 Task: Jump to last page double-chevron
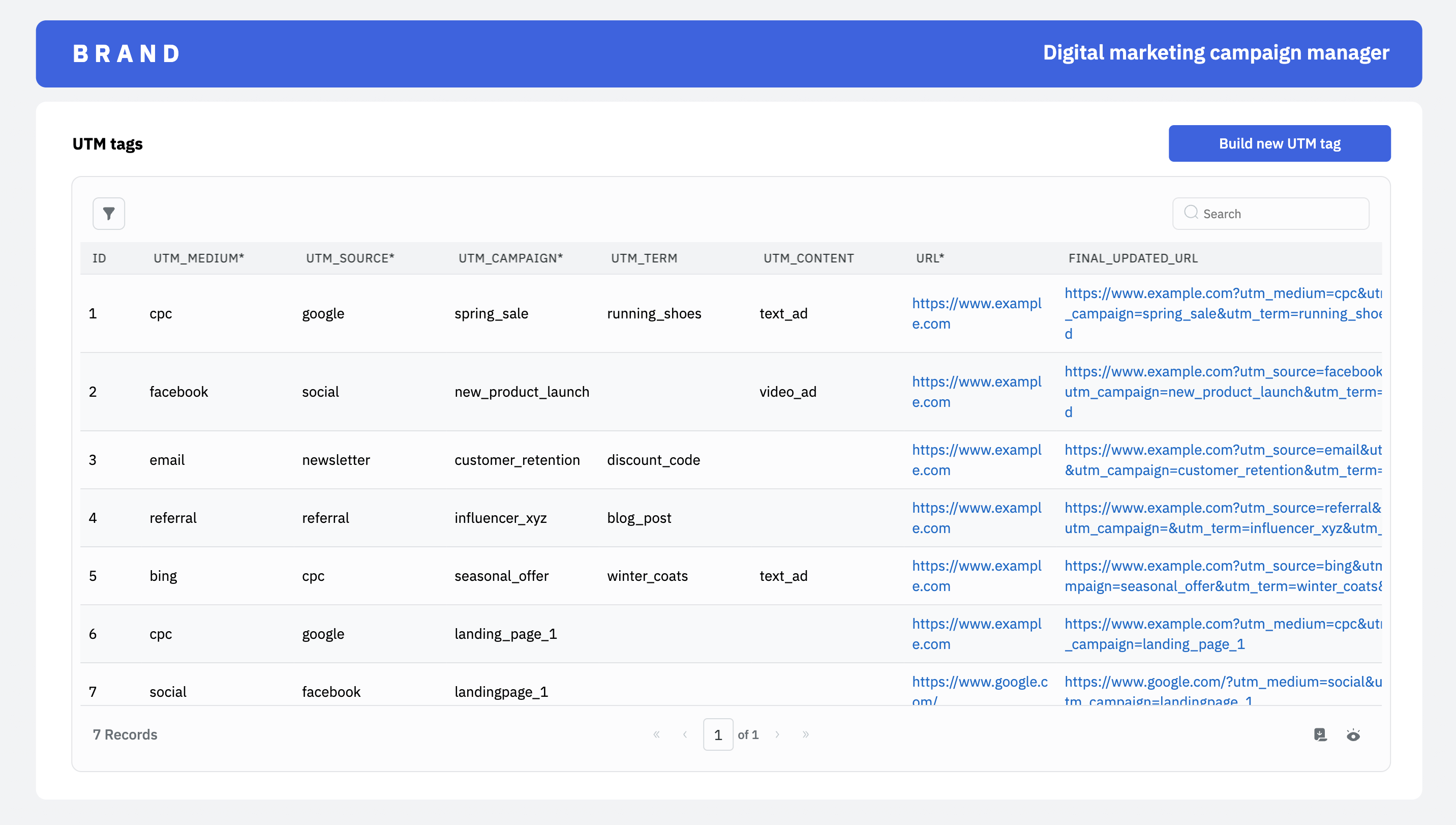(805, 734)
